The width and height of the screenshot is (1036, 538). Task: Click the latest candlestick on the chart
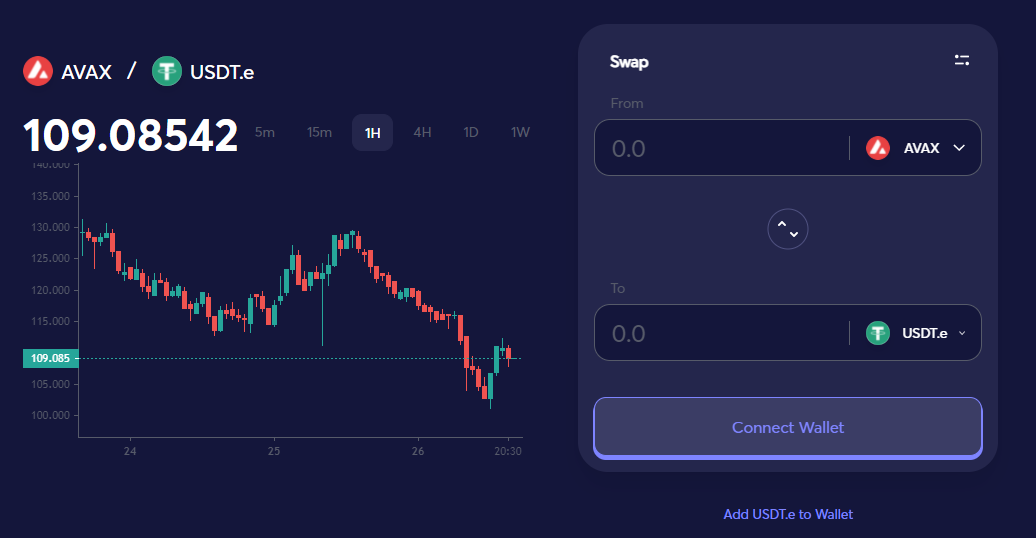click(x=509, y=353)
